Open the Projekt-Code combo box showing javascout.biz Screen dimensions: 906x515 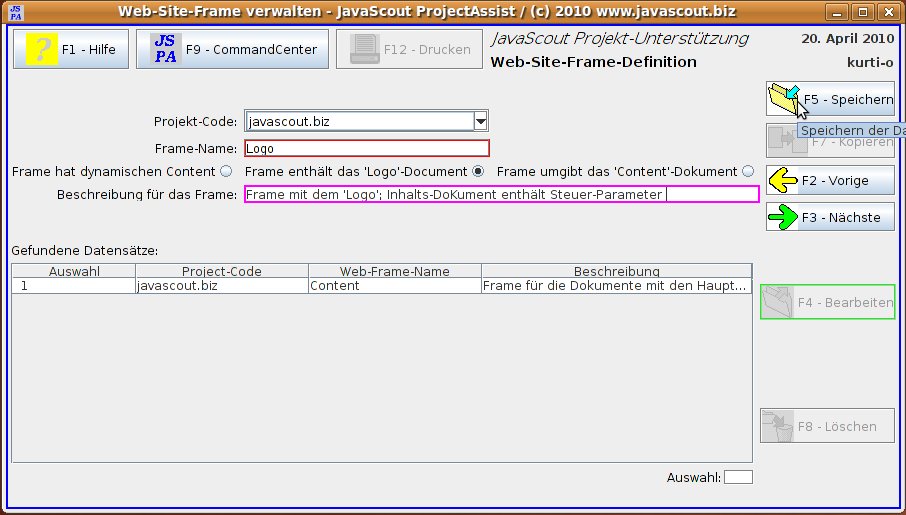[357, 121]
